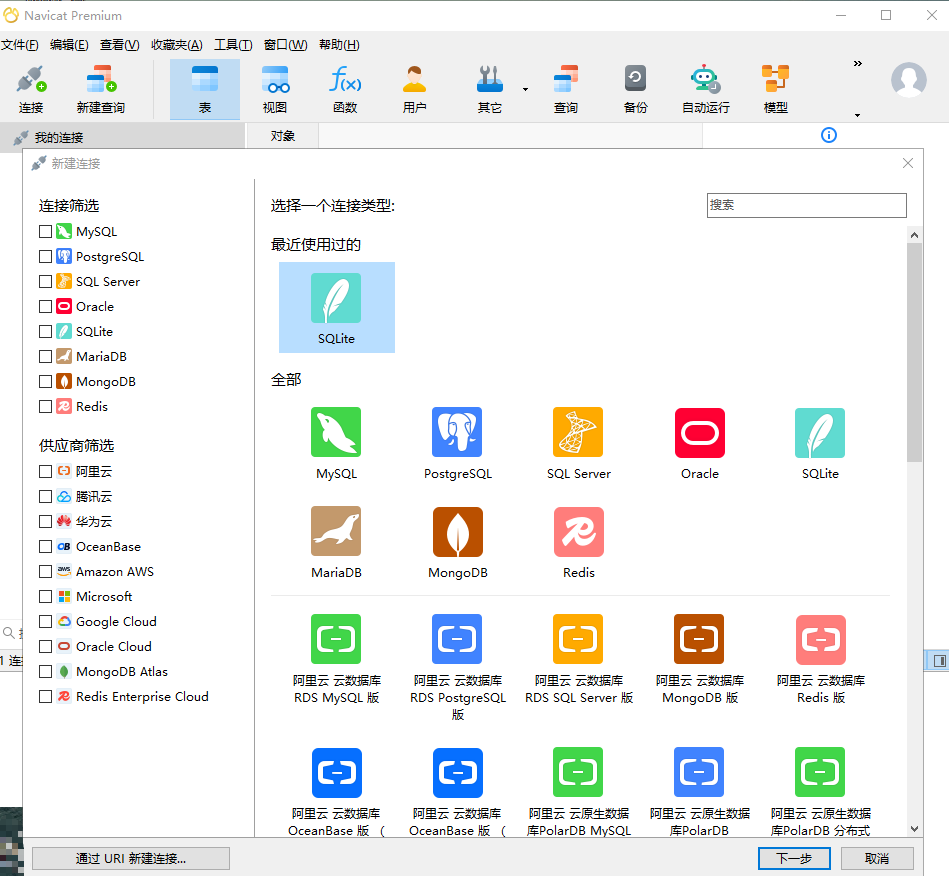Open the 收藏夹(A) menu
949x876 pixels.
(x=177, y=45)
